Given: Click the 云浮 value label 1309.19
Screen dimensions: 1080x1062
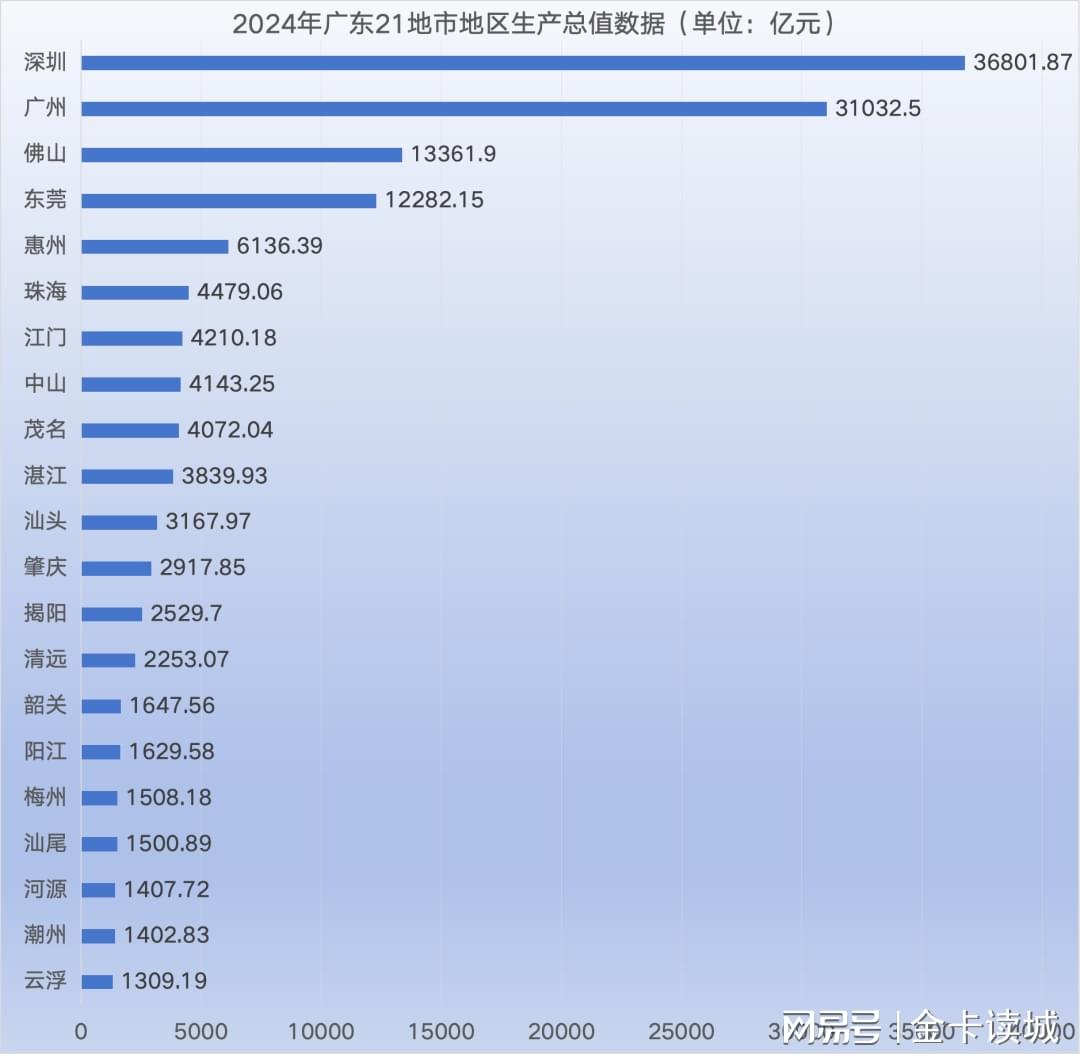Looking at the screenshot, I should tap(164, 981).
